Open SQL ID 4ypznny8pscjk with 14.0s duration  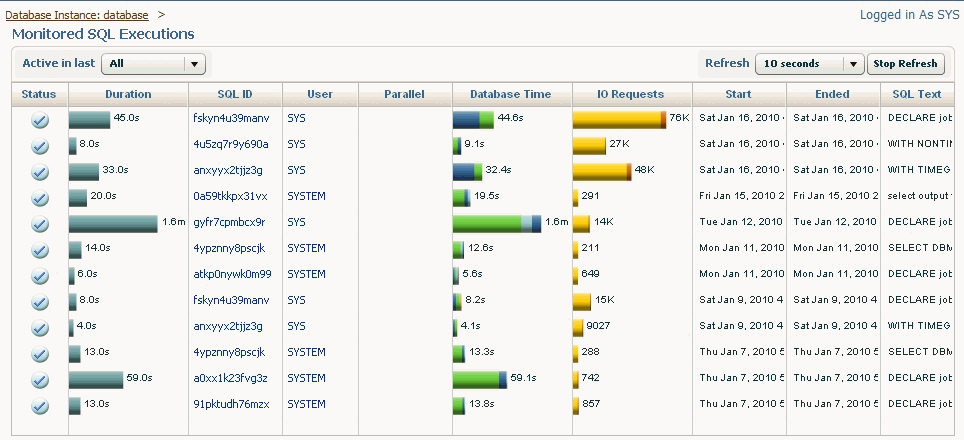229,248
